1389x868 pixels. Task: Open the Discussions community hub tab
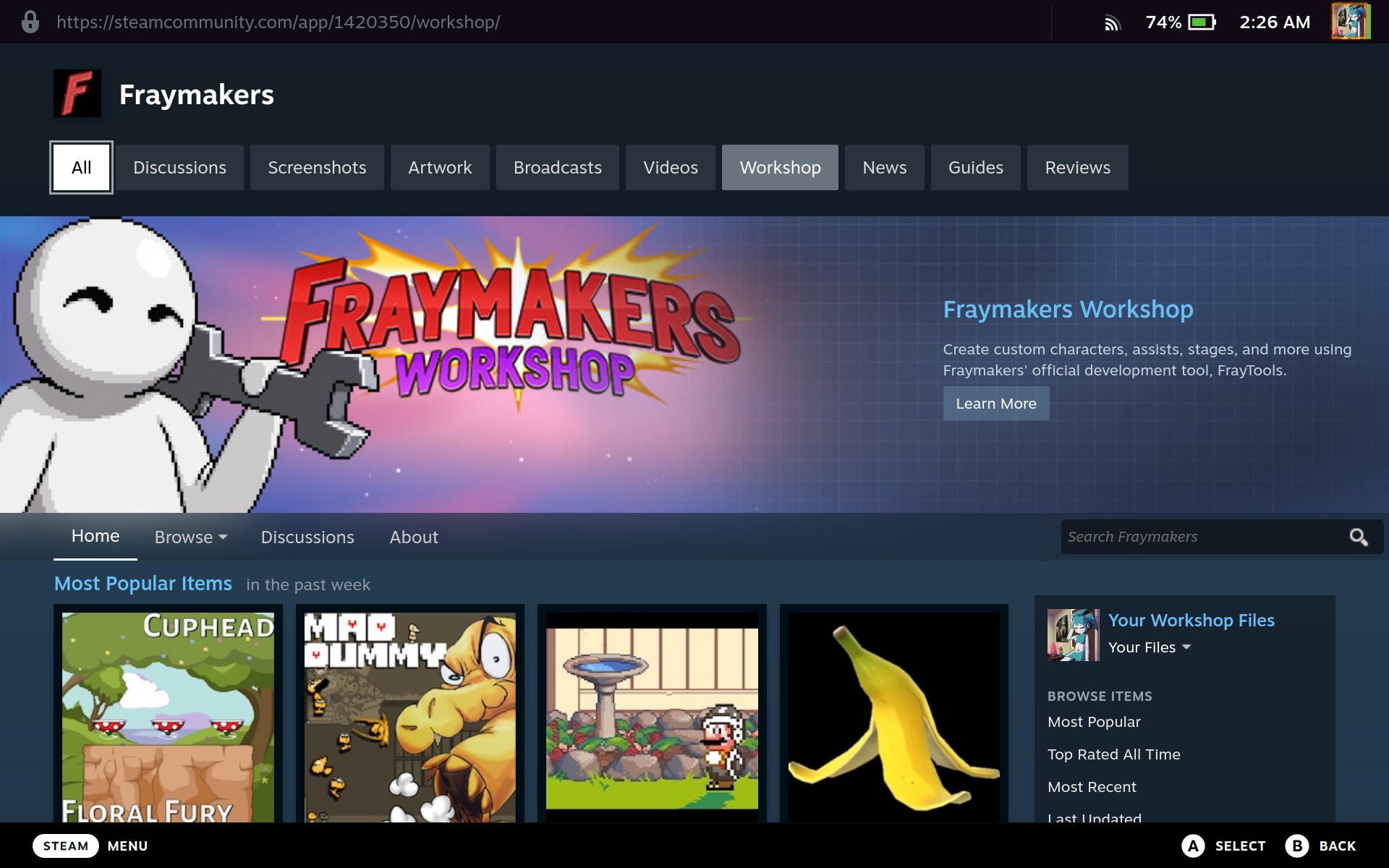(180, 168)
